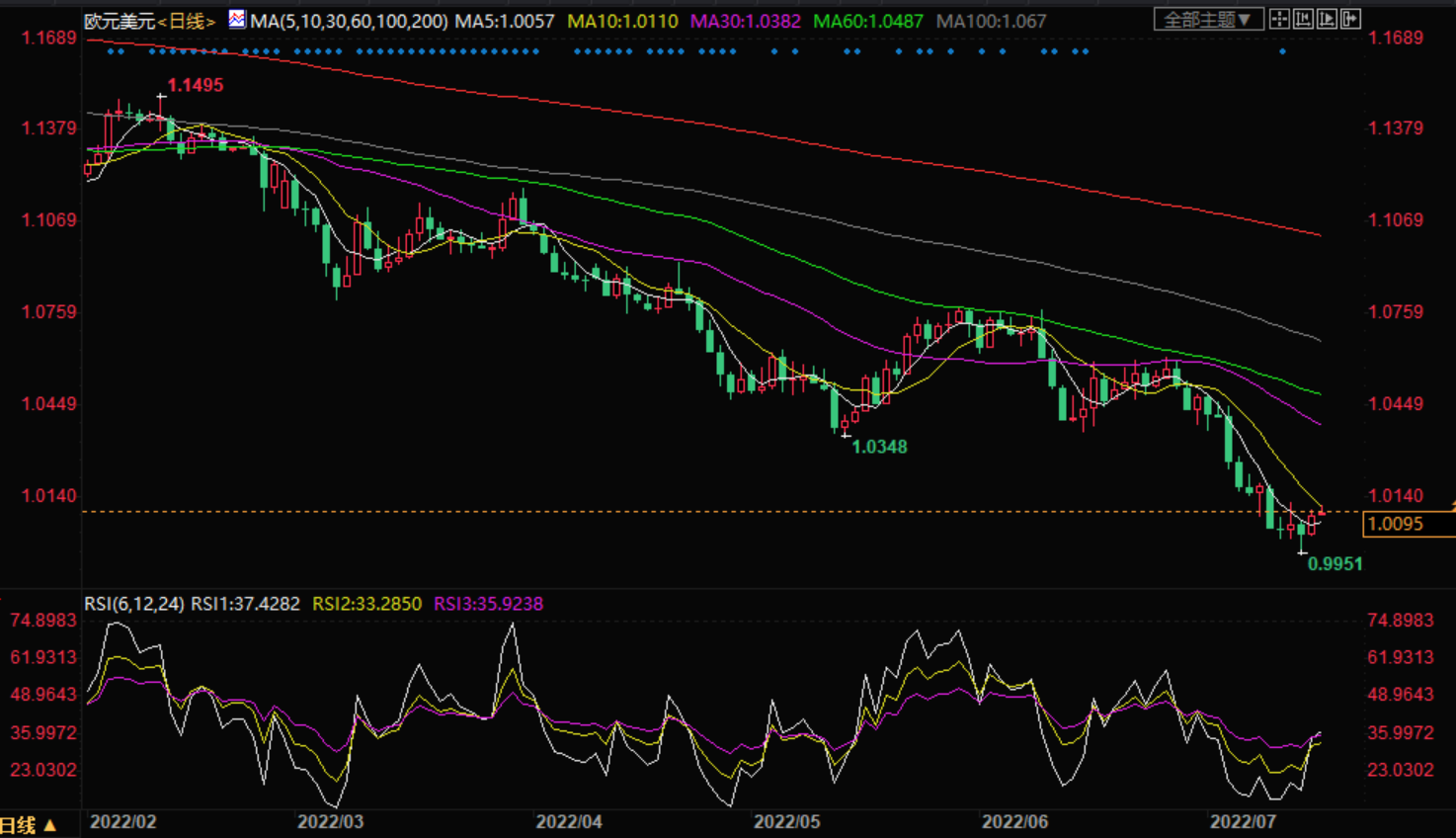1456x838 pixels.
Task: Click the 欧元美元 symbol name
Action: [120, 21]
